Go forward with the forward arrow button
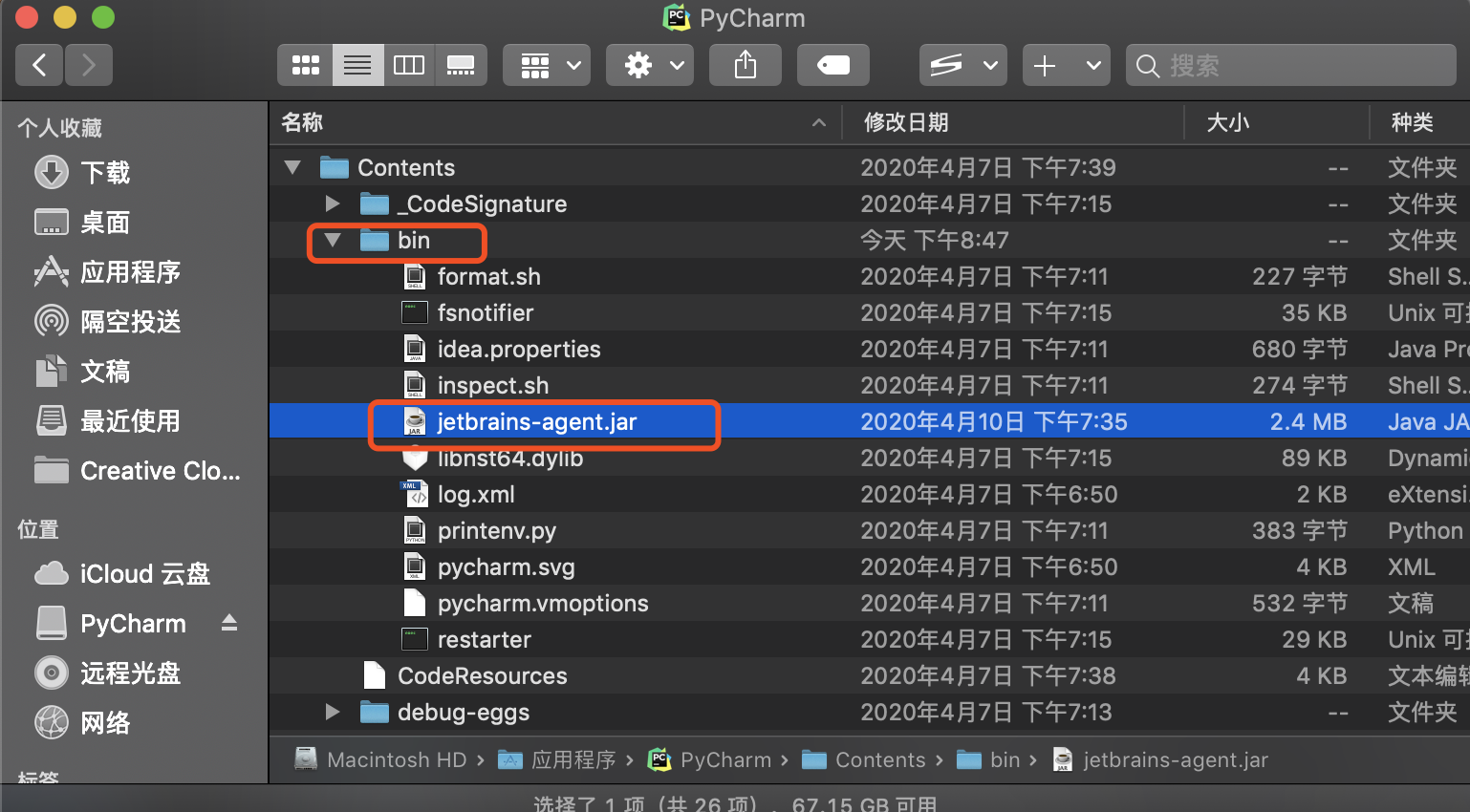1470x812 pixels. (89, 65)
